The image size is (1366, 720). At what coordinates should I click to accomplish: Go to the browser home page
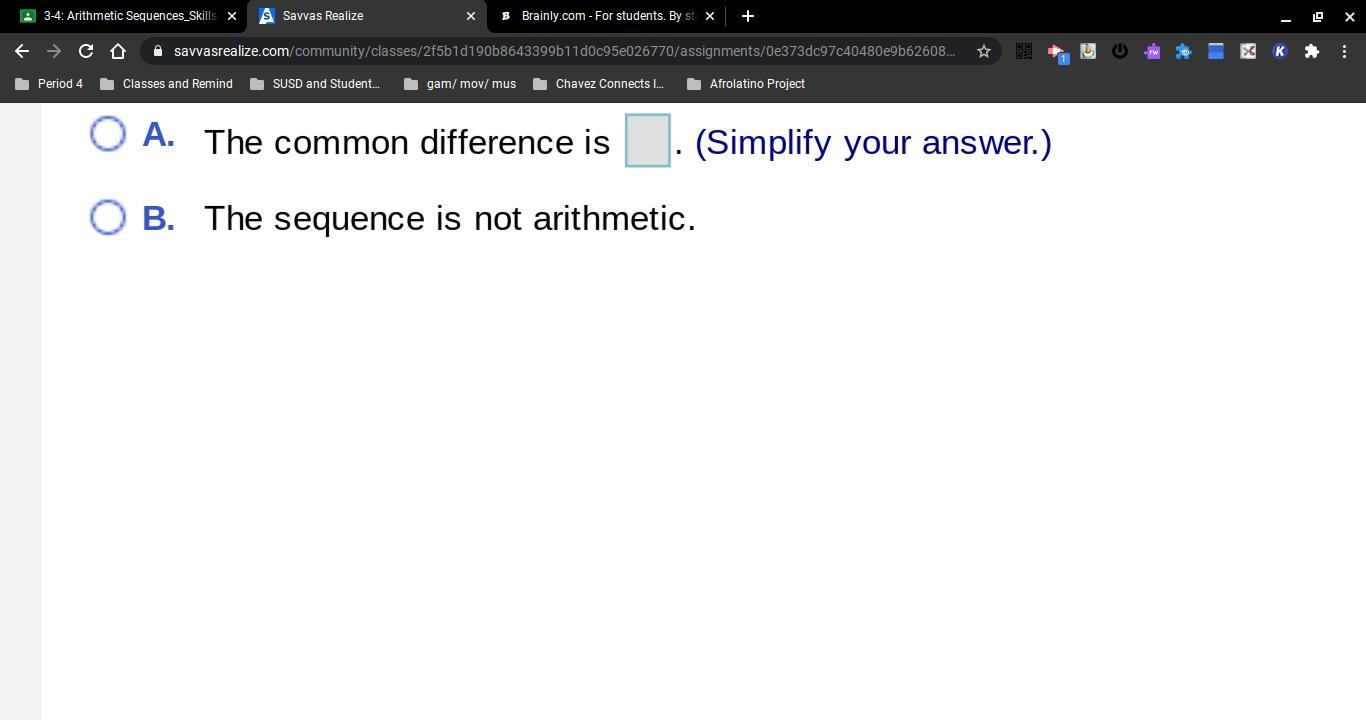click(118, 51)
